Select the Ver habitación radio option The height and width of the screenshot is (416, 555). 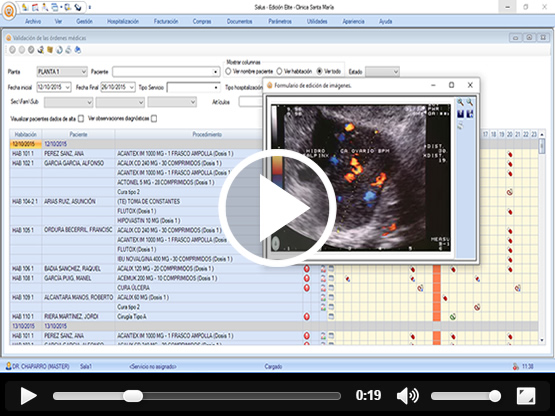pos(279,72)
